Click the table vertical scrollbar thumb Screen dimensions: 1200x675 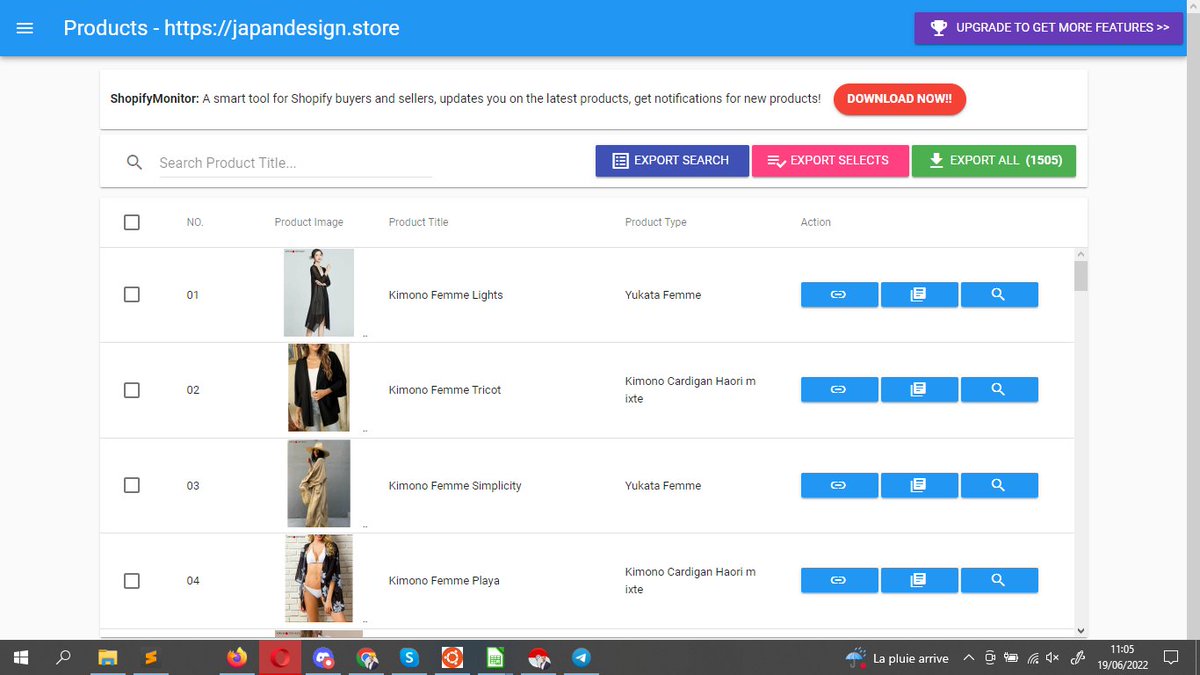(1080, 276)
